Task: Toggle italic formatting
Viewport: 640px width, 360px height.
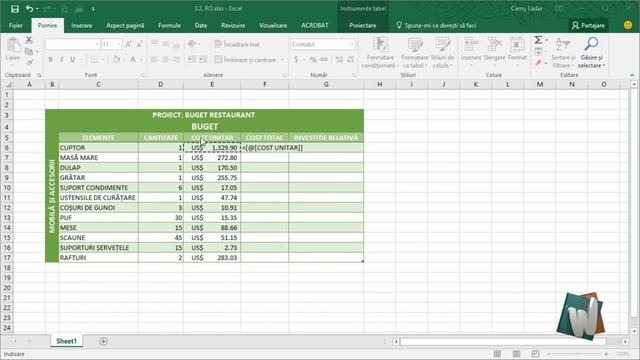Action: pos(62,60)
